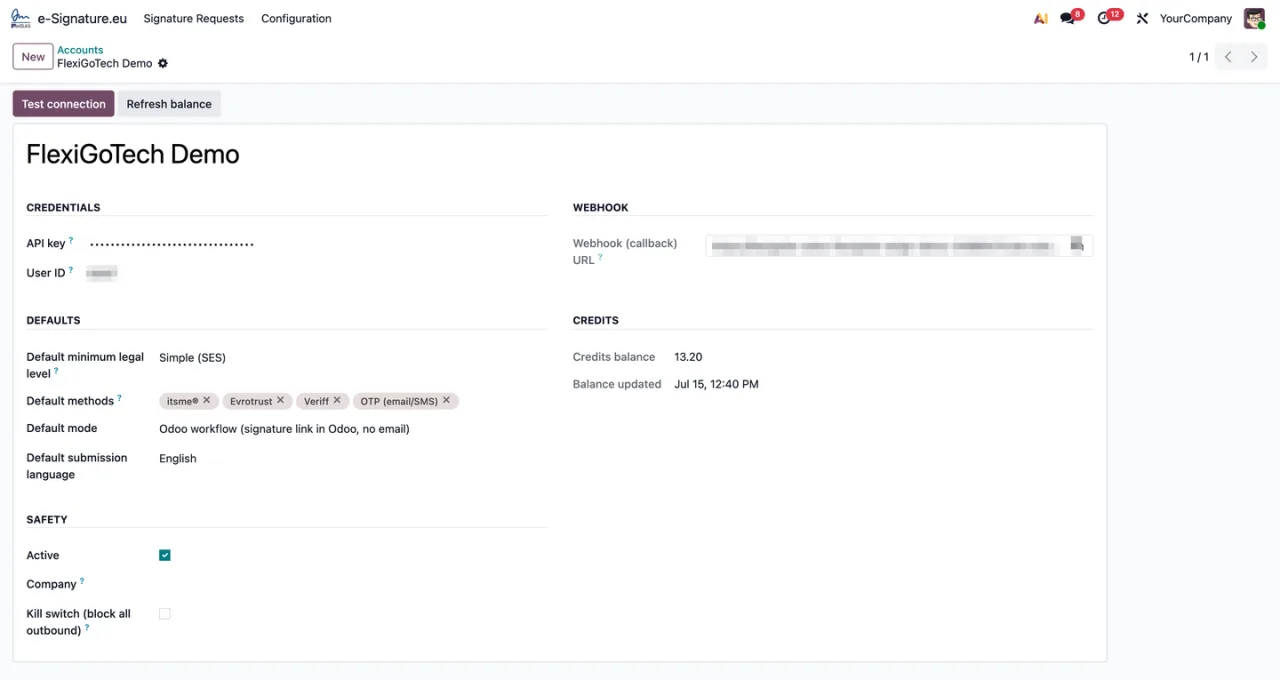This screenshot has width=1280, height=680.
Task: Remove the Evrotrust tag
Action: tap(281, 400)
